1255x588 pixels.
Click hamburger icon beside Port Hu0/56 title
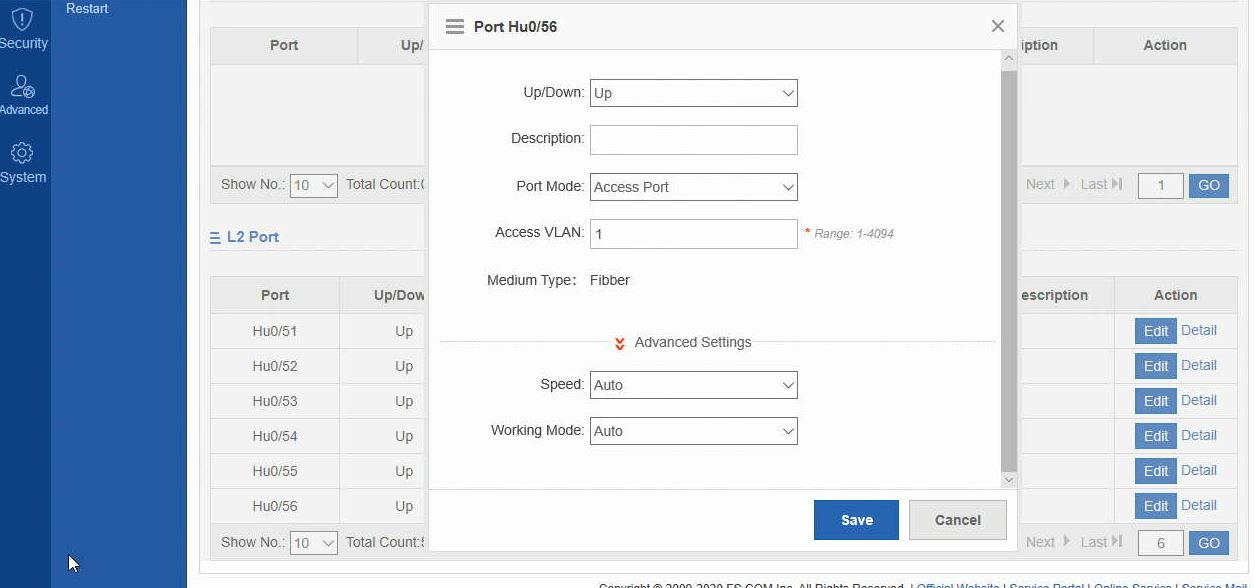[x=455, y=27]
